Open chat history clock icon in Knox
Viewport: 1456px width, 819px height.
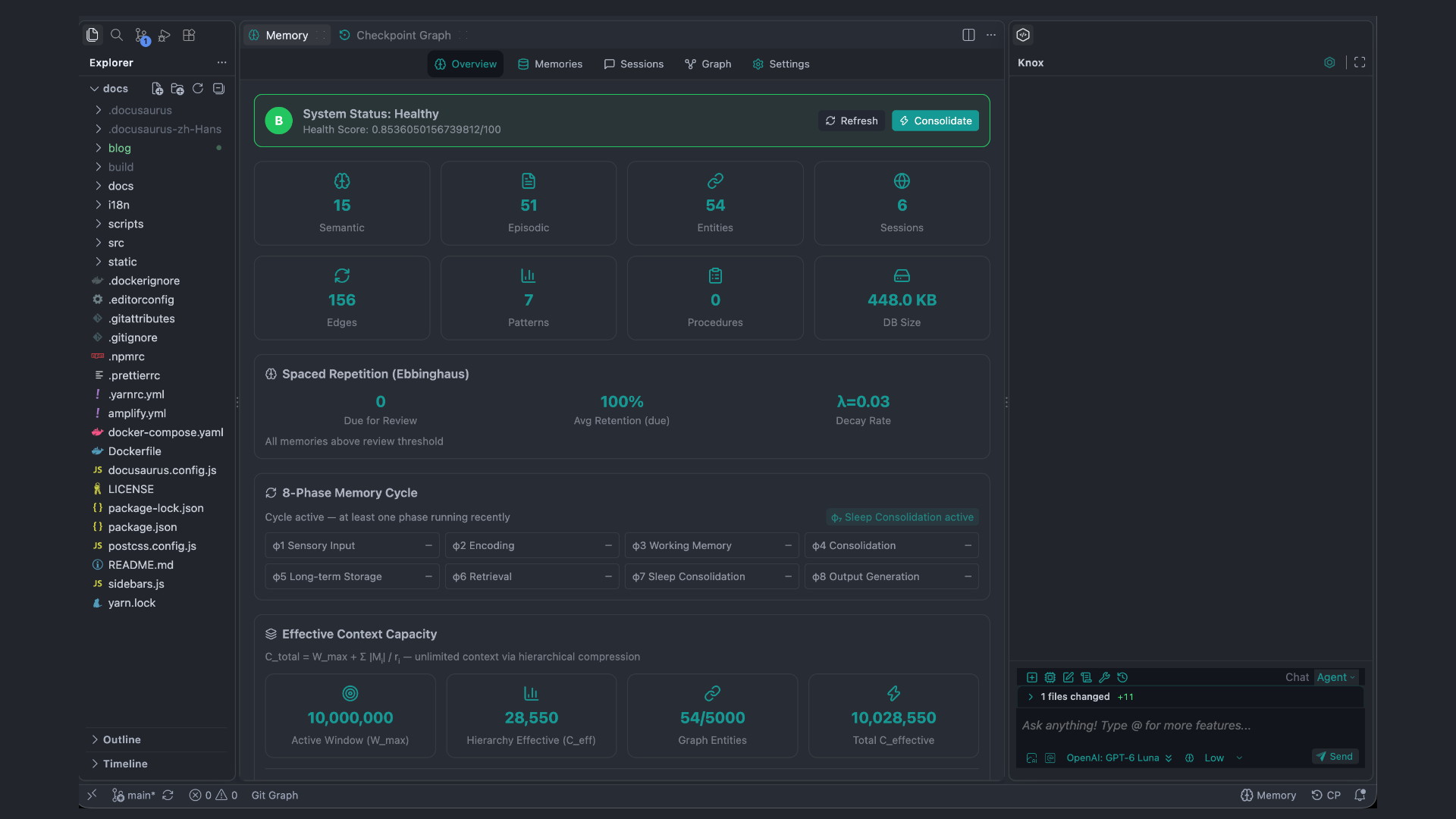coord(1122,677)
